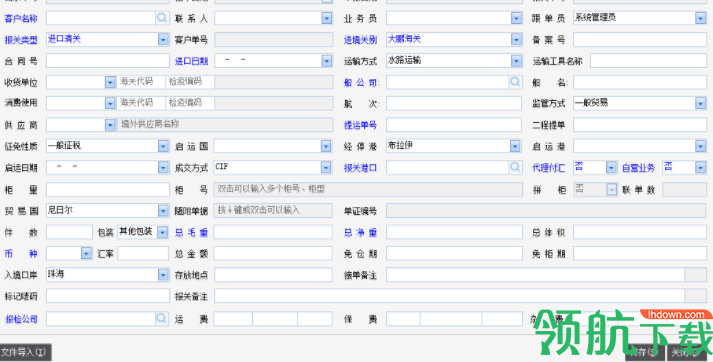Image resolution: width=713 pixels, height=362 pixels.
Task: Click the 文件导入(I) button
Action: point(25,352)
